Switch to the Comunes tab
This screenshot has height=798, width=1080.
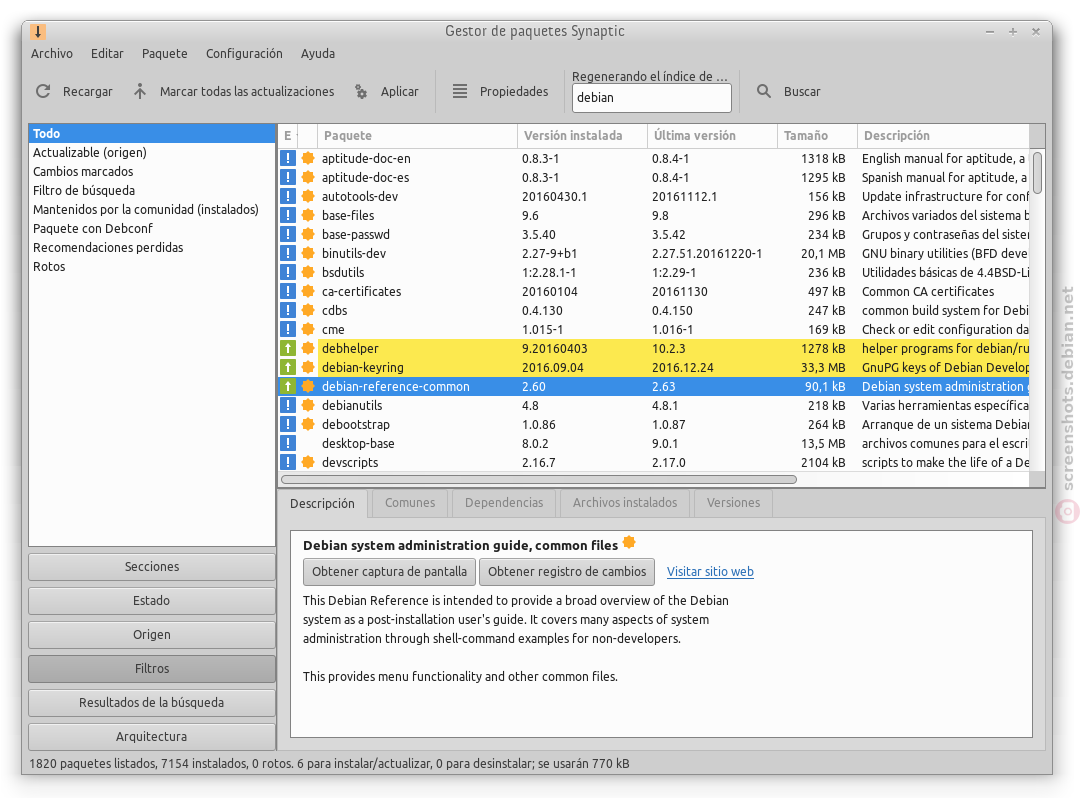(410, 503)
